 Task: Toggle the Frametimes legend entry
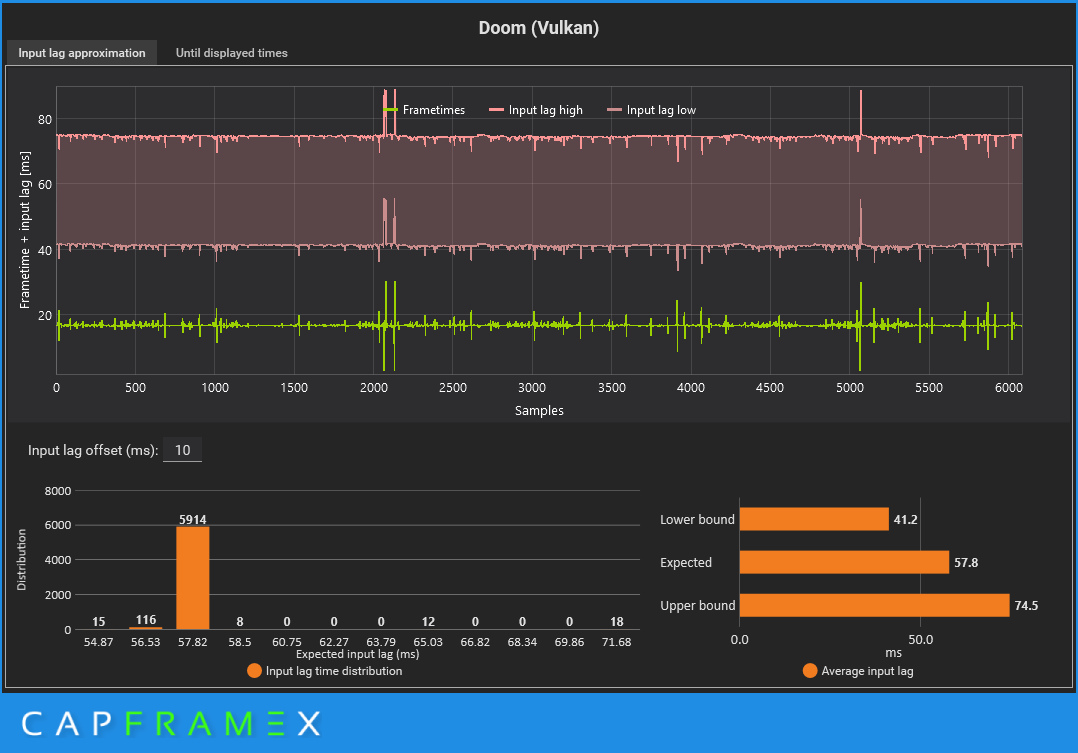[x=424, y=110]
